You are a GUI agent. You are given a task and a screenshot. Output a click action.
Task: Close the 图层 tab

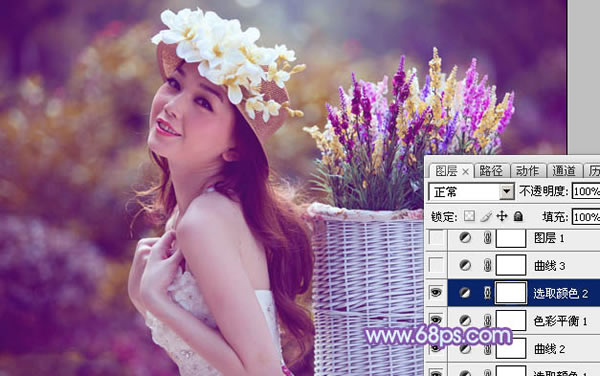pyautogui.click(x=465, y=172)
